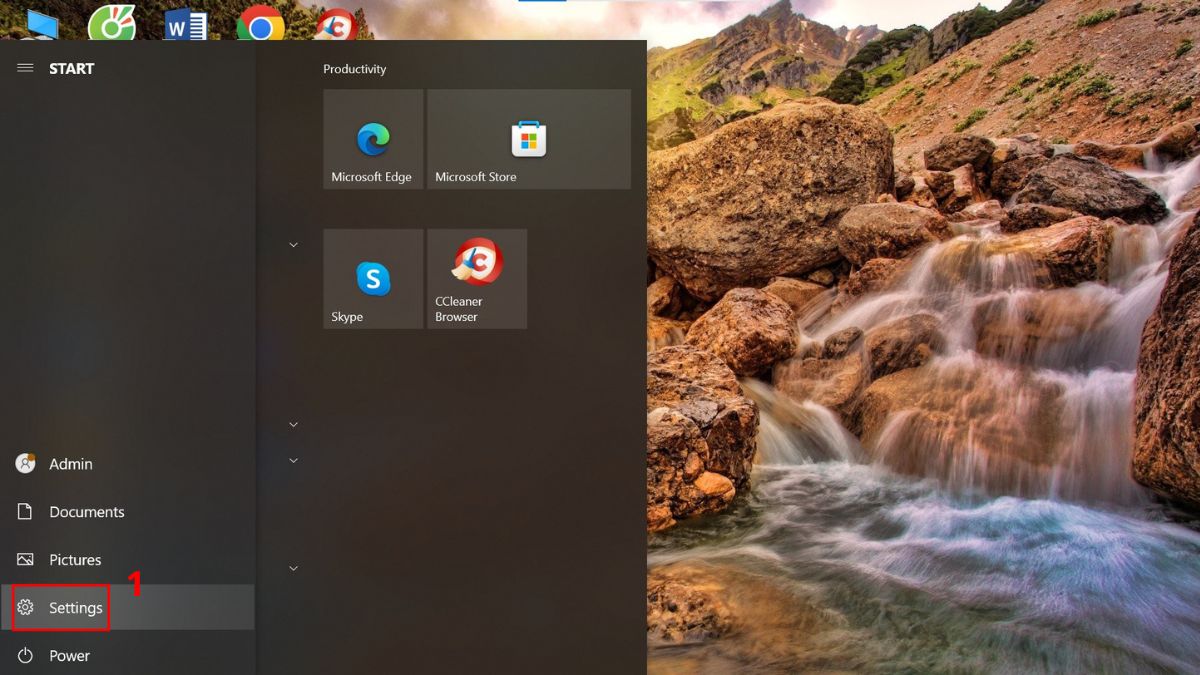Select the Productivity group header
Image resolution: width=1200 pixels, height=675 pixels.
click(355, 69)
